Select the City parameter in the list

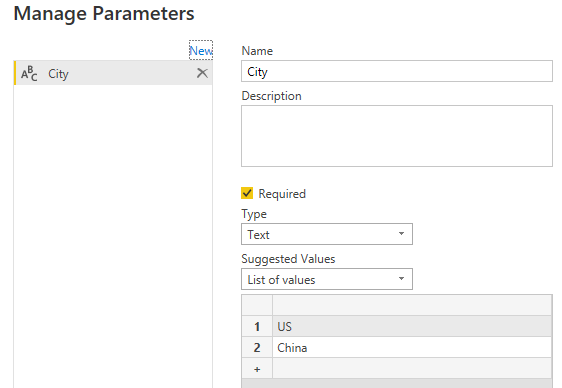pos(113,73)
